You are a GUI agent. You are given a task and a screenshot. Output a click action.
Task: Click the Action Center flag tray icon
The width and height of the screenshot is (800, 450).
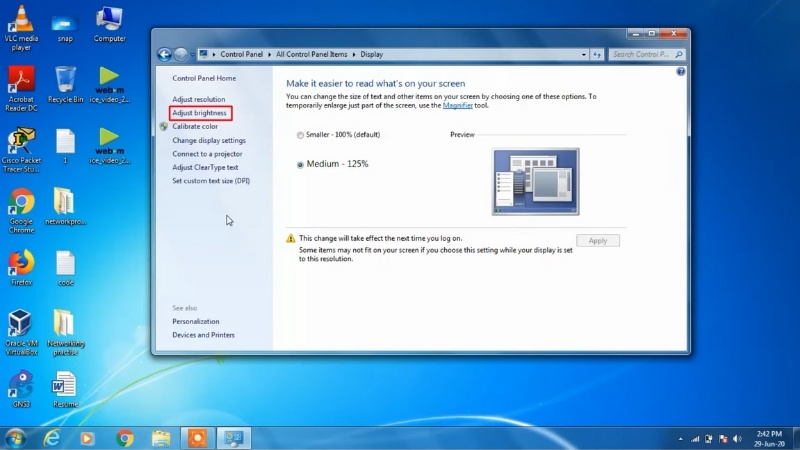click(x=723, y=439)
